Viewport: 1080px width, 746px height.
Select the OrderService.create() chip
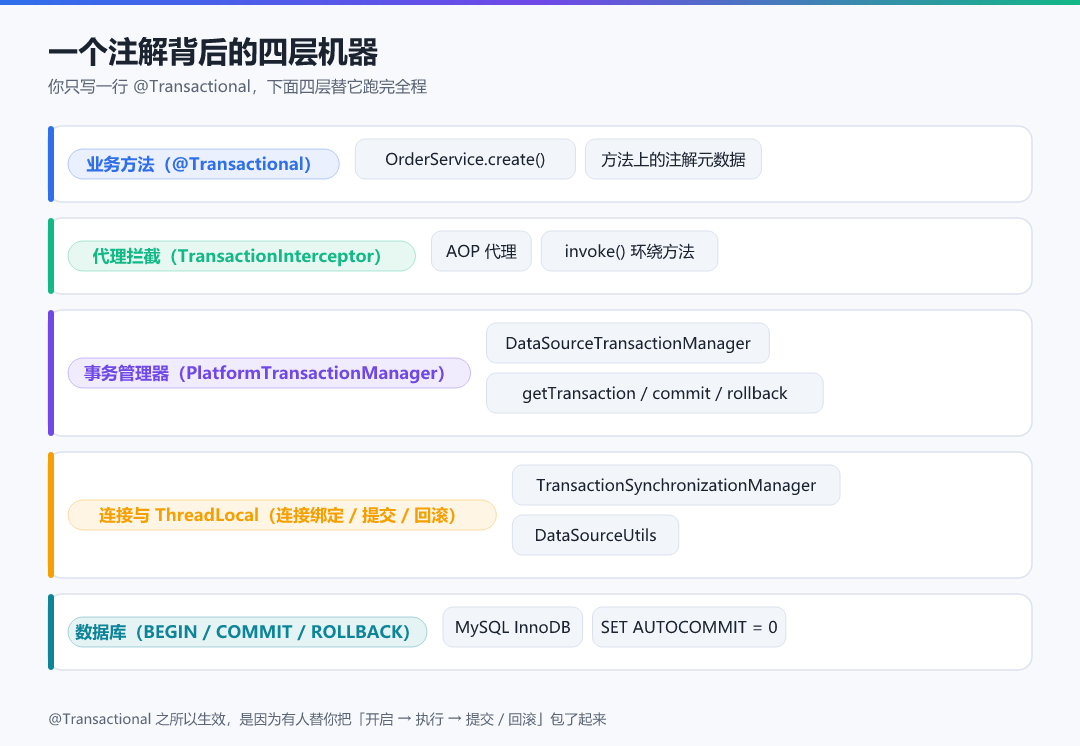click(x=465, y=159)
